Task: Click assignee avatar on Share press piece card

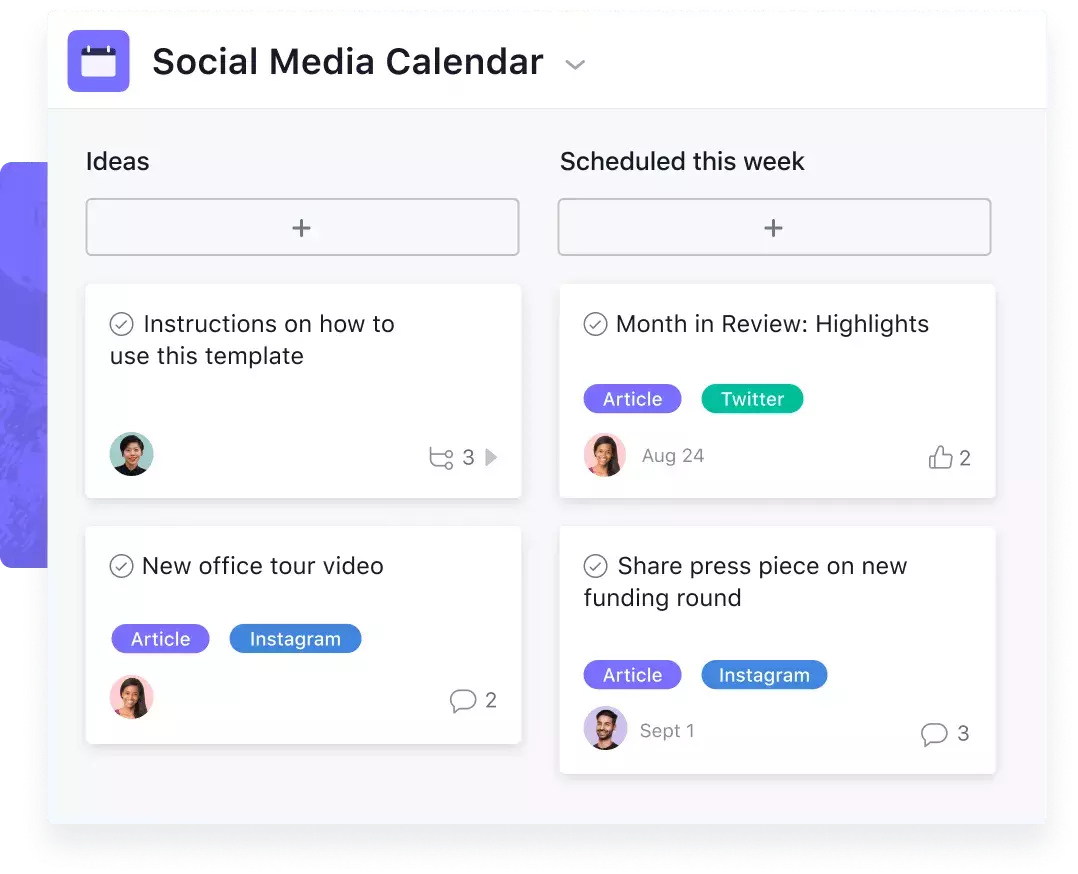Action: coord(605,728)
